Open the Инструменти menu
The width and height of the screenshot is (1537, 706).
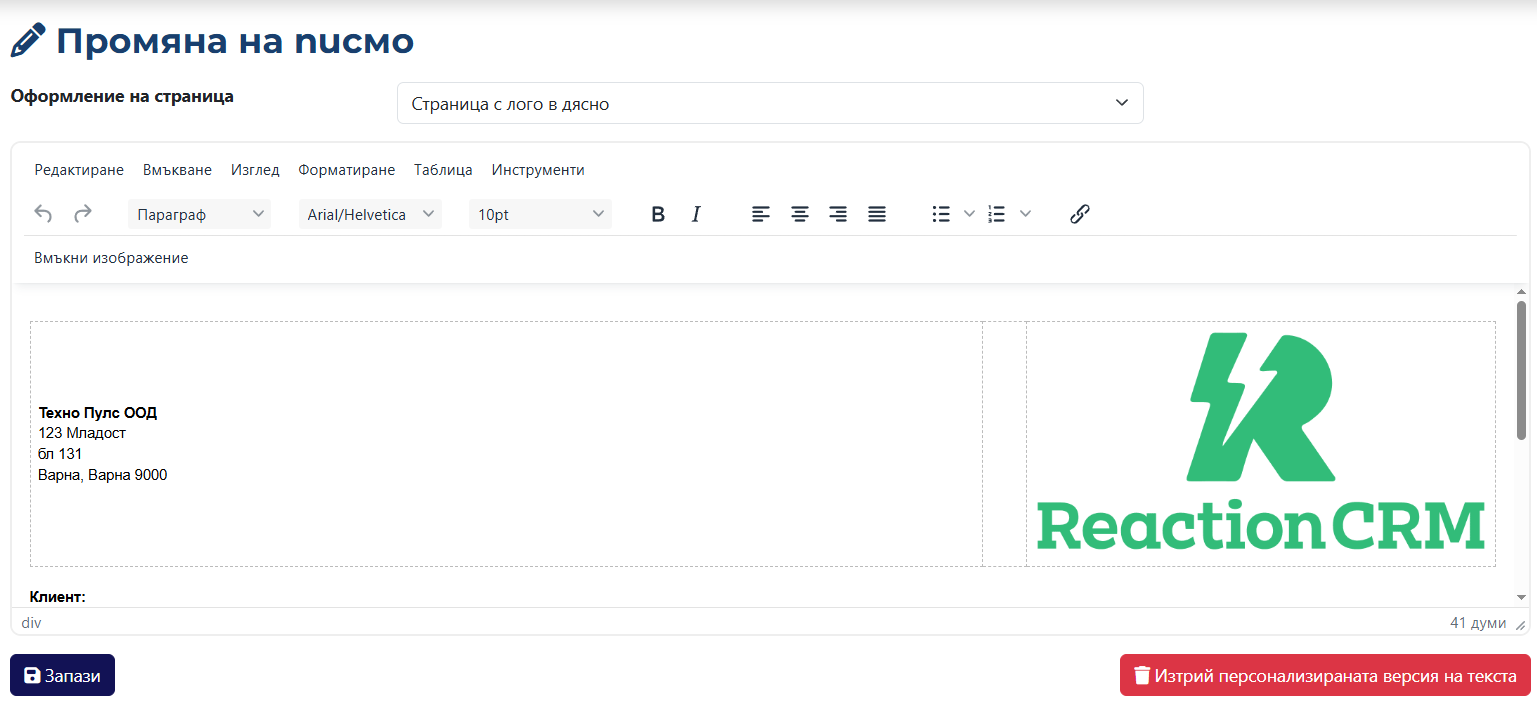pos(538,170)
